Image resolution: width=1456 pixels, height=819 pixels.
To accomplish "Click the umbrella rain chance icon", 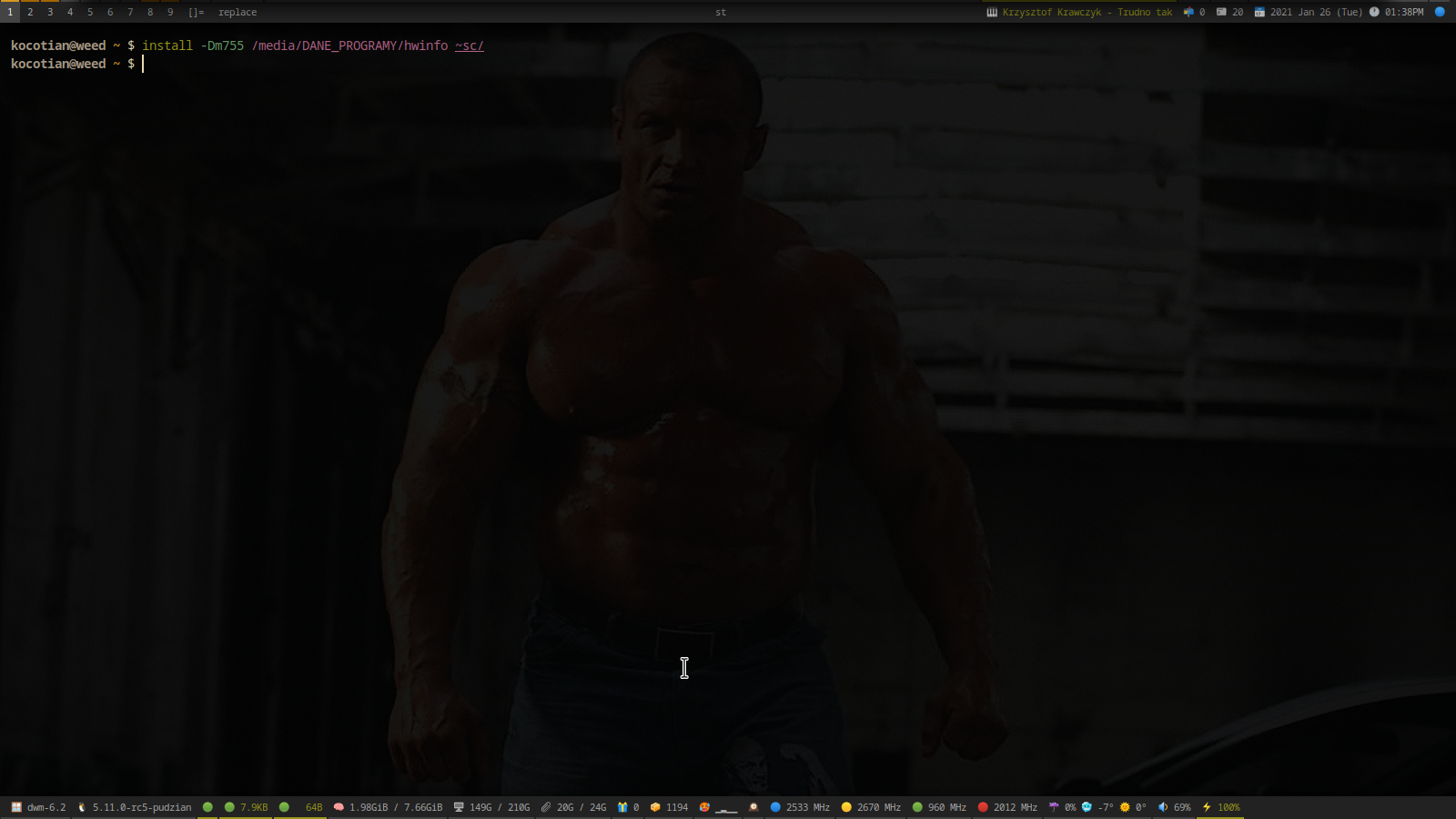I will (1054, 807).
